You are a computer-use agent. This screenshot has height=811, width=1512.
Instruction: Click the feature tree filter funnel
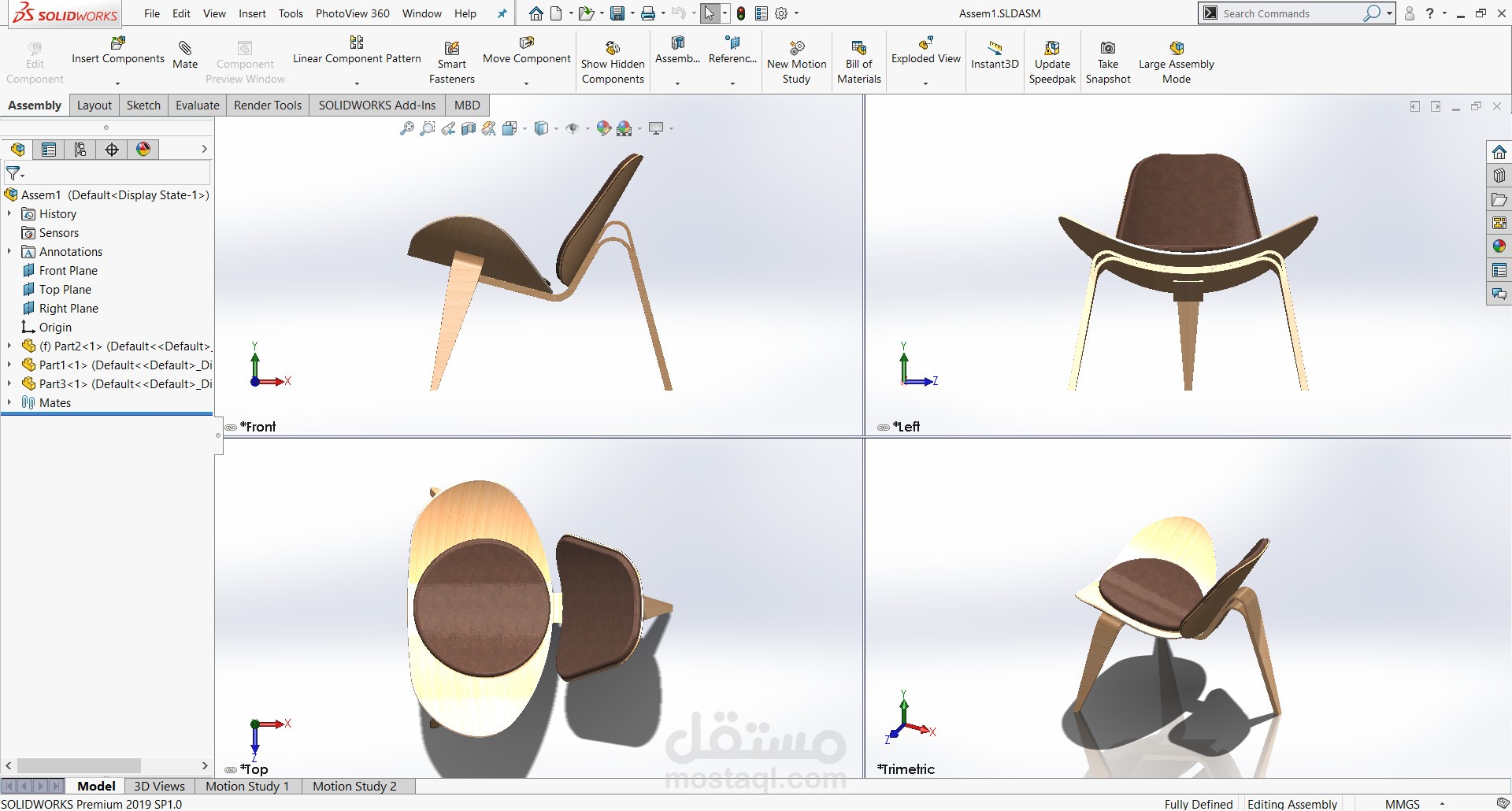point(14,173)
